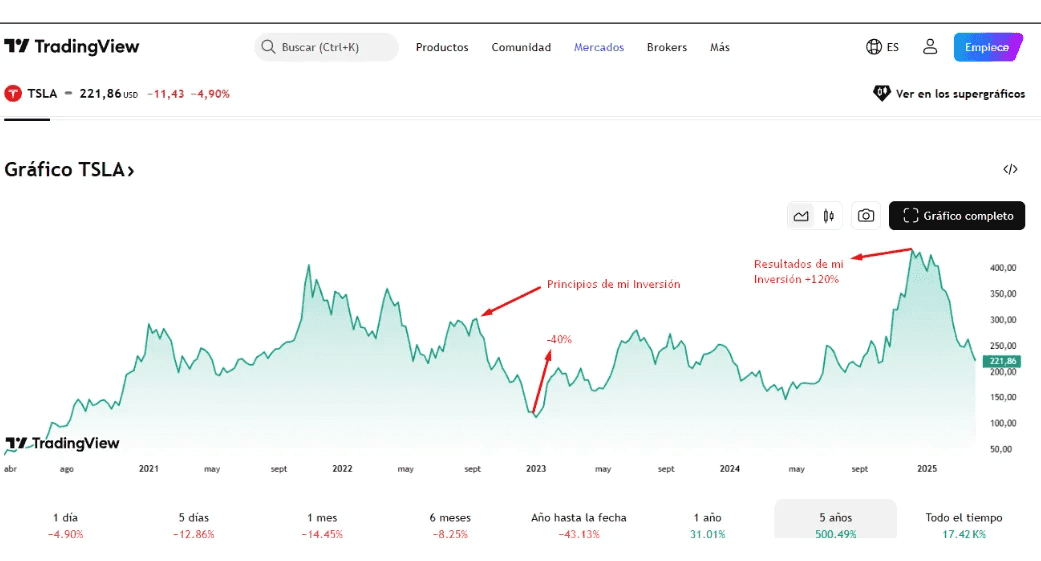Expand the Productos menu

442,47
